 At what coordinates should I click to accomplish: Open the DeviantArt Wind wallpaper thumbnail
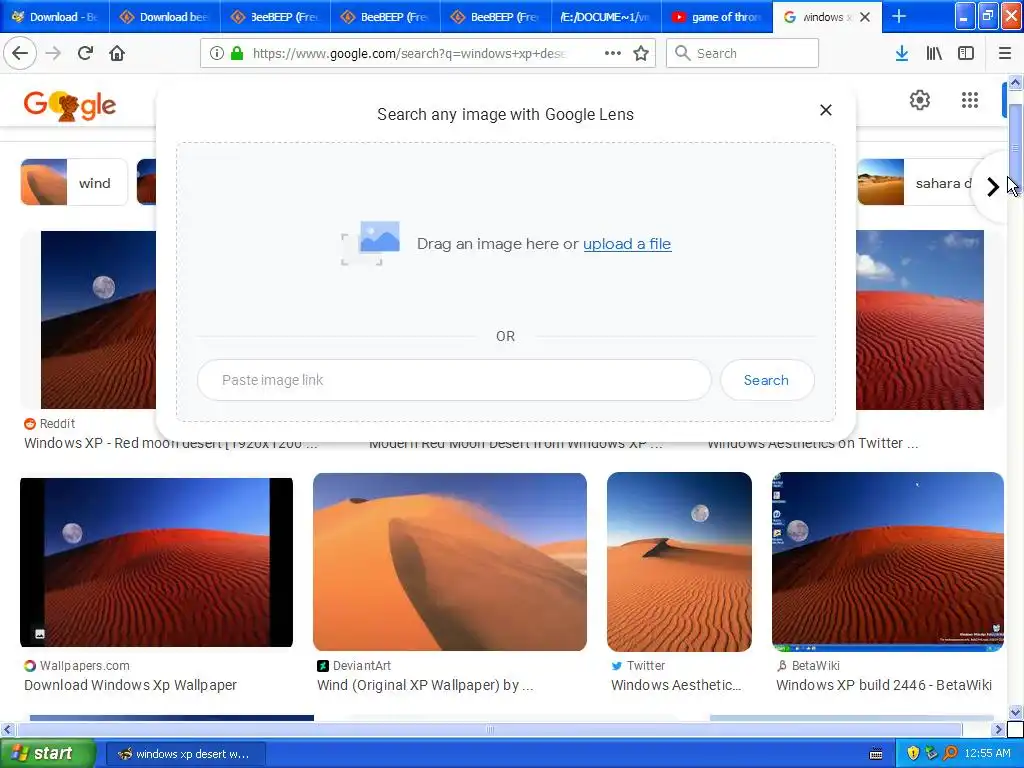coord(449,562)
